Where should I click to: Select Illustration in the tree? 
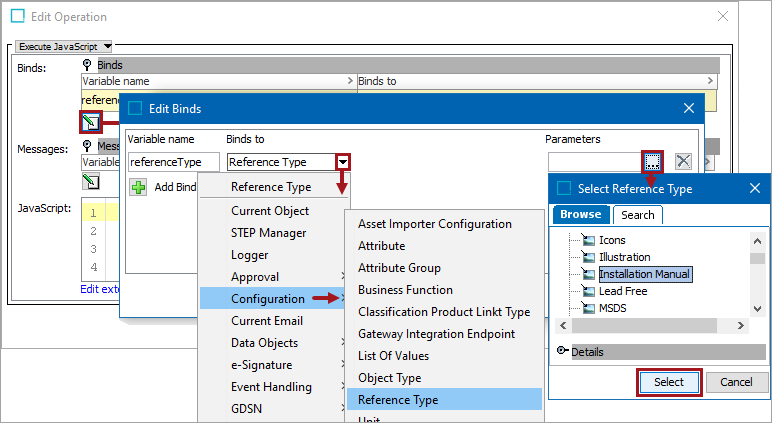[624, 257]
